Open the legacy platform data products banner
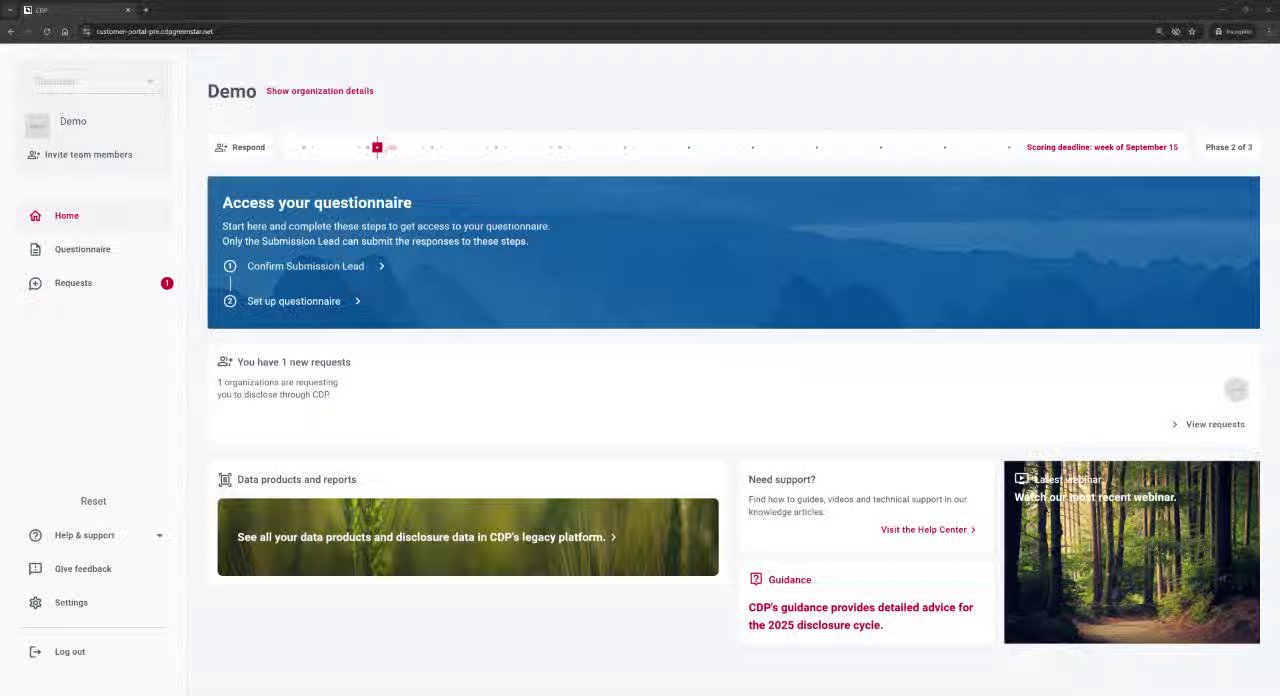1280x696 pixels. tap(467, 537)
